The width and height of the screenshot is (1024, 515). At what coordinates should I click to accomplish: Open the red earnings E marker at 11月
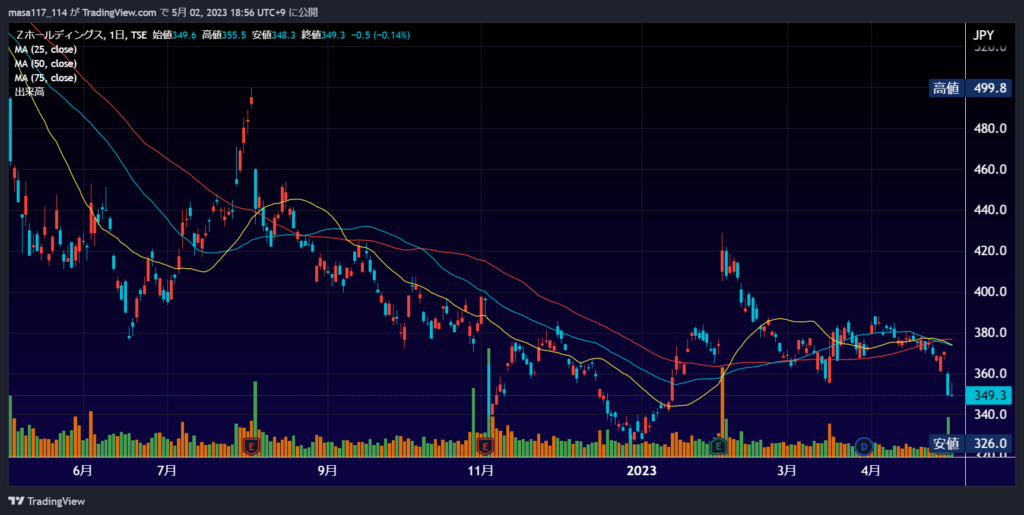point(485,447)
